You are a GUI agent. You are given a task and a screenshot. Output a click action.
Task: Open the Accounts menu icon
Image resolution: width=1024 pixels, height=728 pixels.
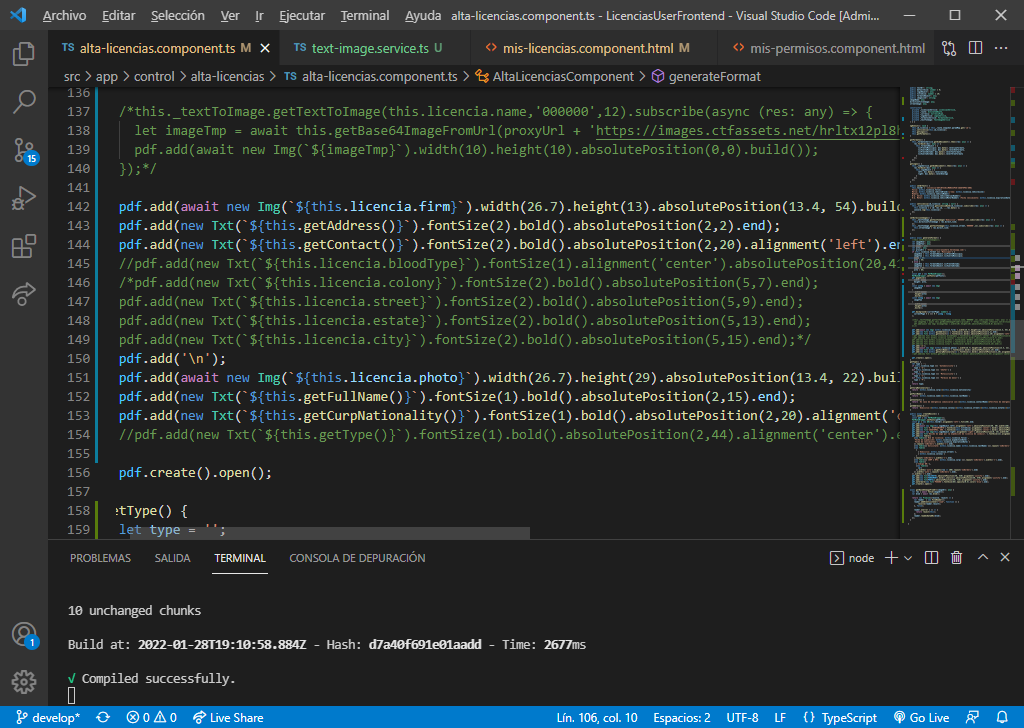[x=25, y=635]
